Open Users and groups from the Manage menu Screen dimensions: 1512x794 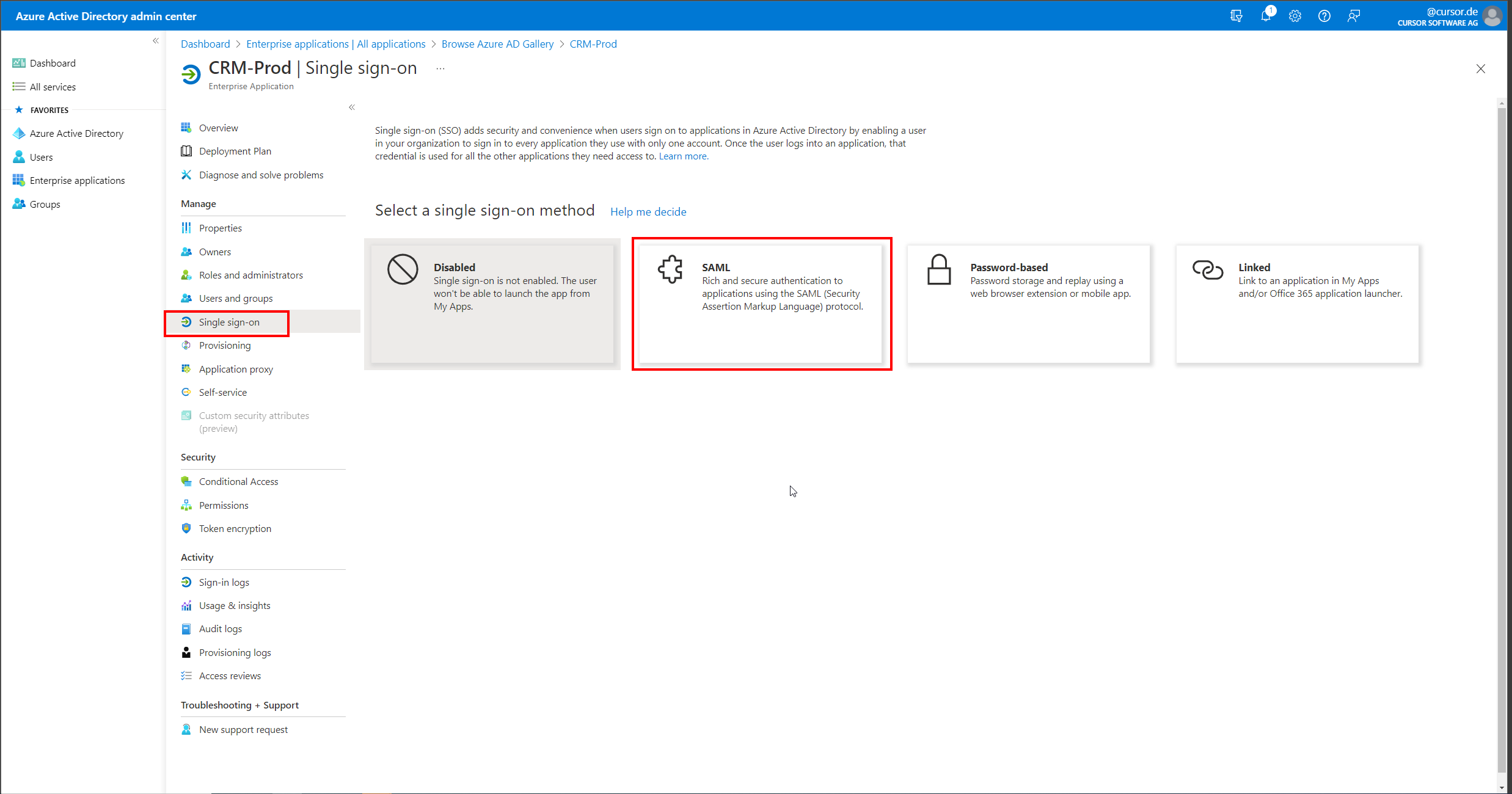[x=236, y=298]
